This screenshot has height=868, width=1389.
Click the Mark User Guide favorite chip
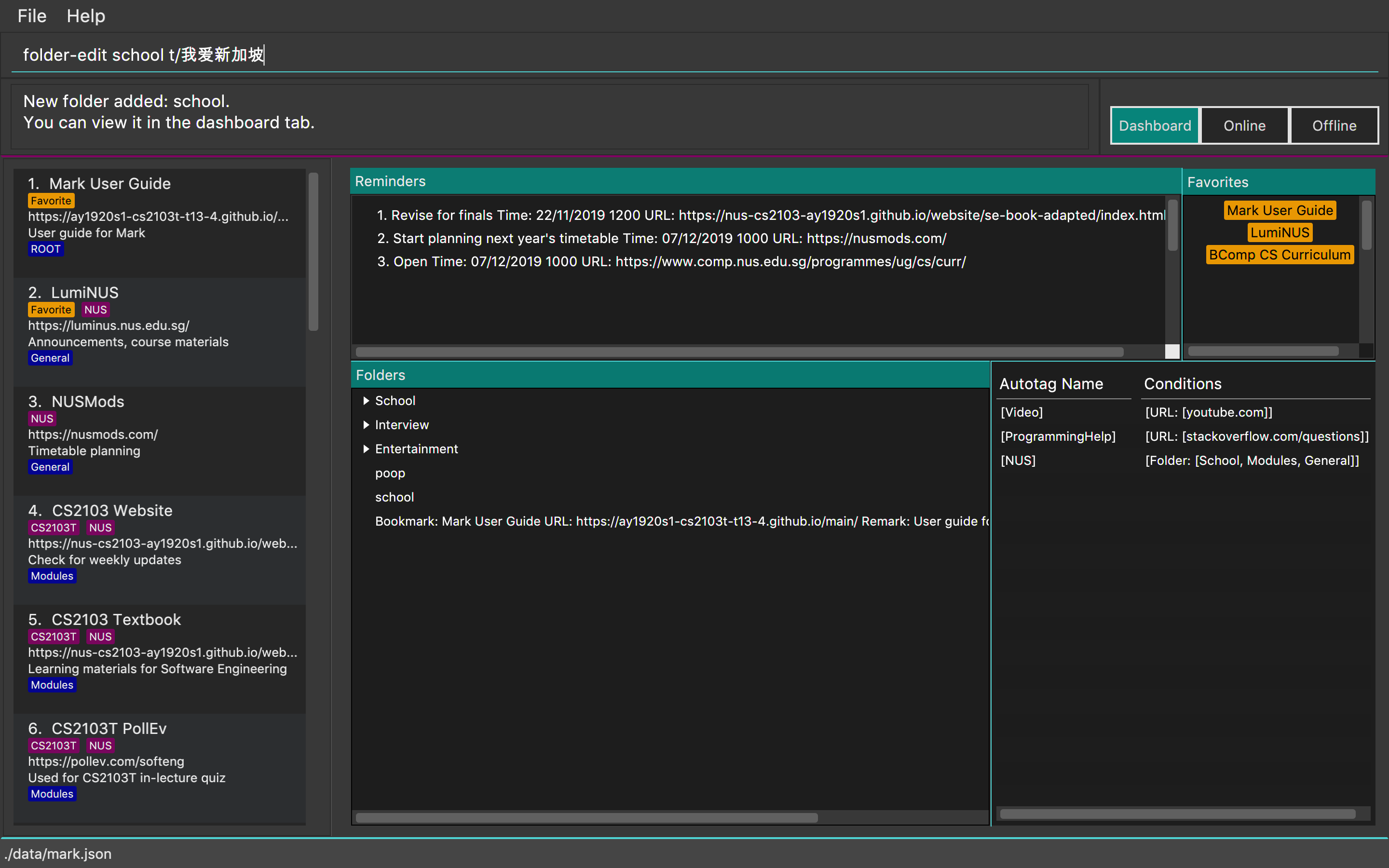point(1280,210)
